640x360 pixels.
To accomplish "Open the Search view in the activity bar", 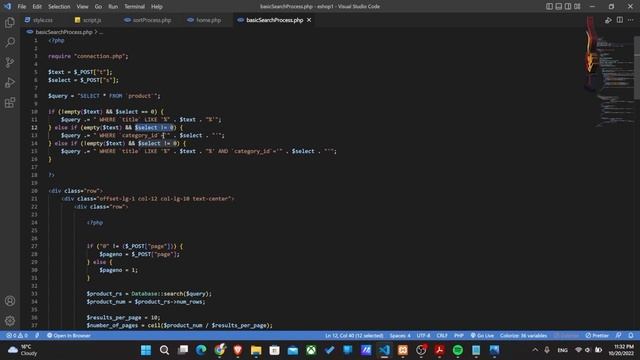I will point(10,42).
